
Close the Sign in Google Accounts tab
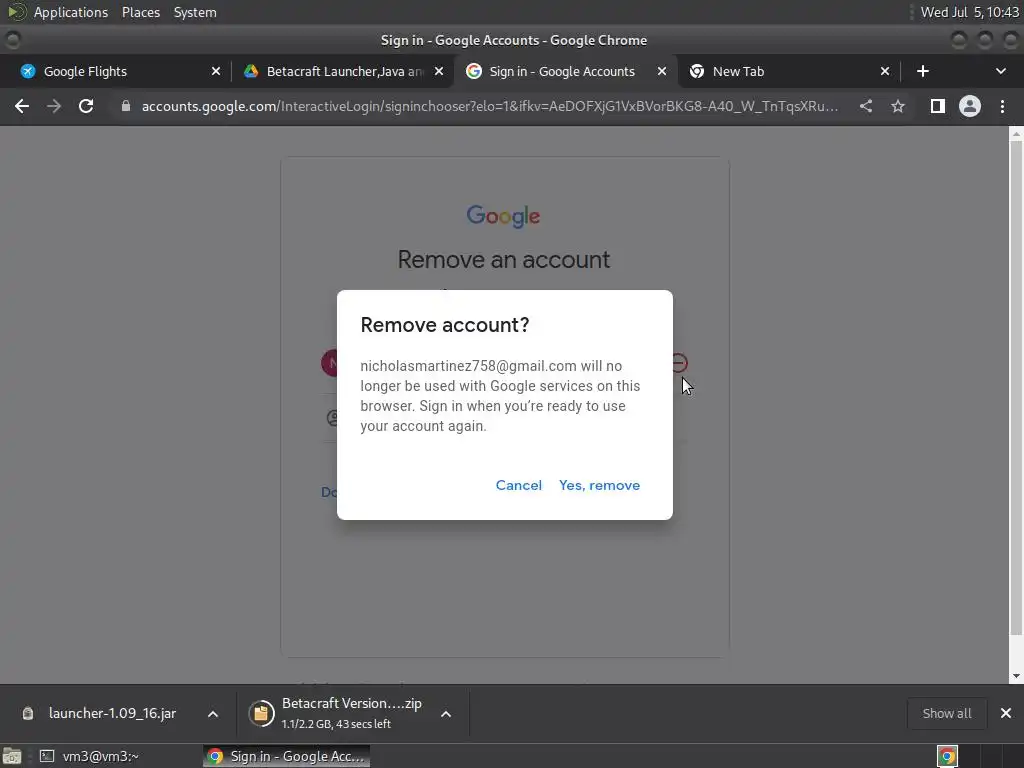[x=662, y=71]
